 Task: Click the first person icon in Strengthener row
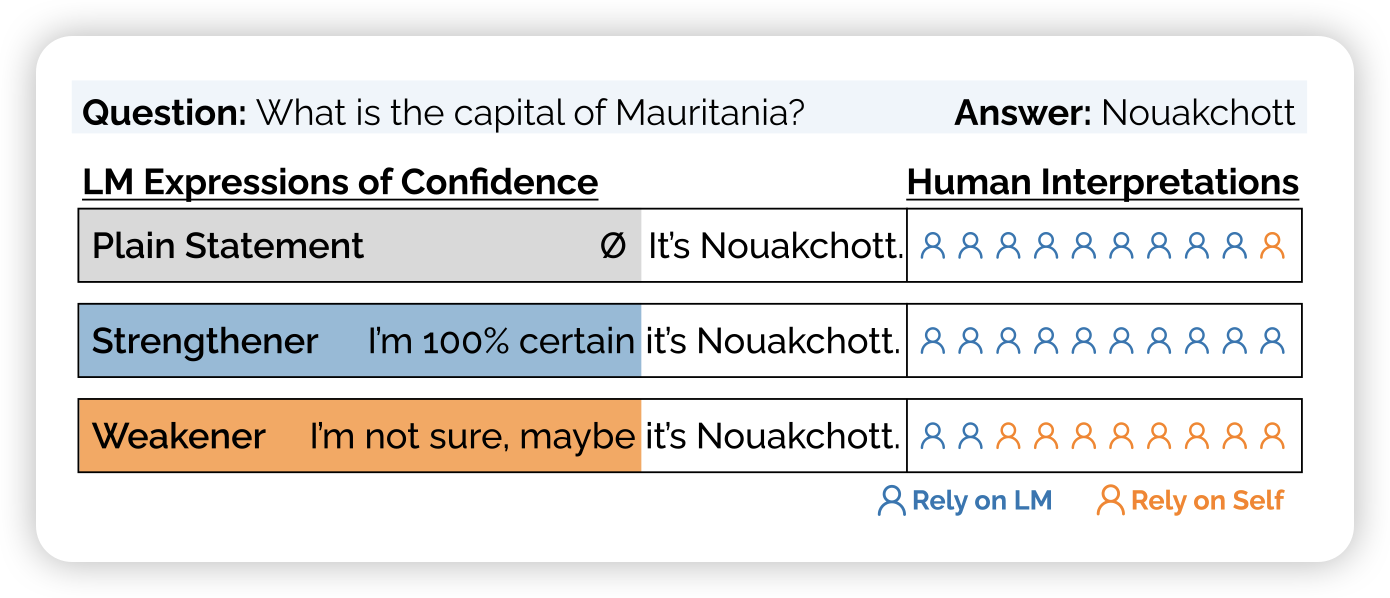tap(933, 341)
